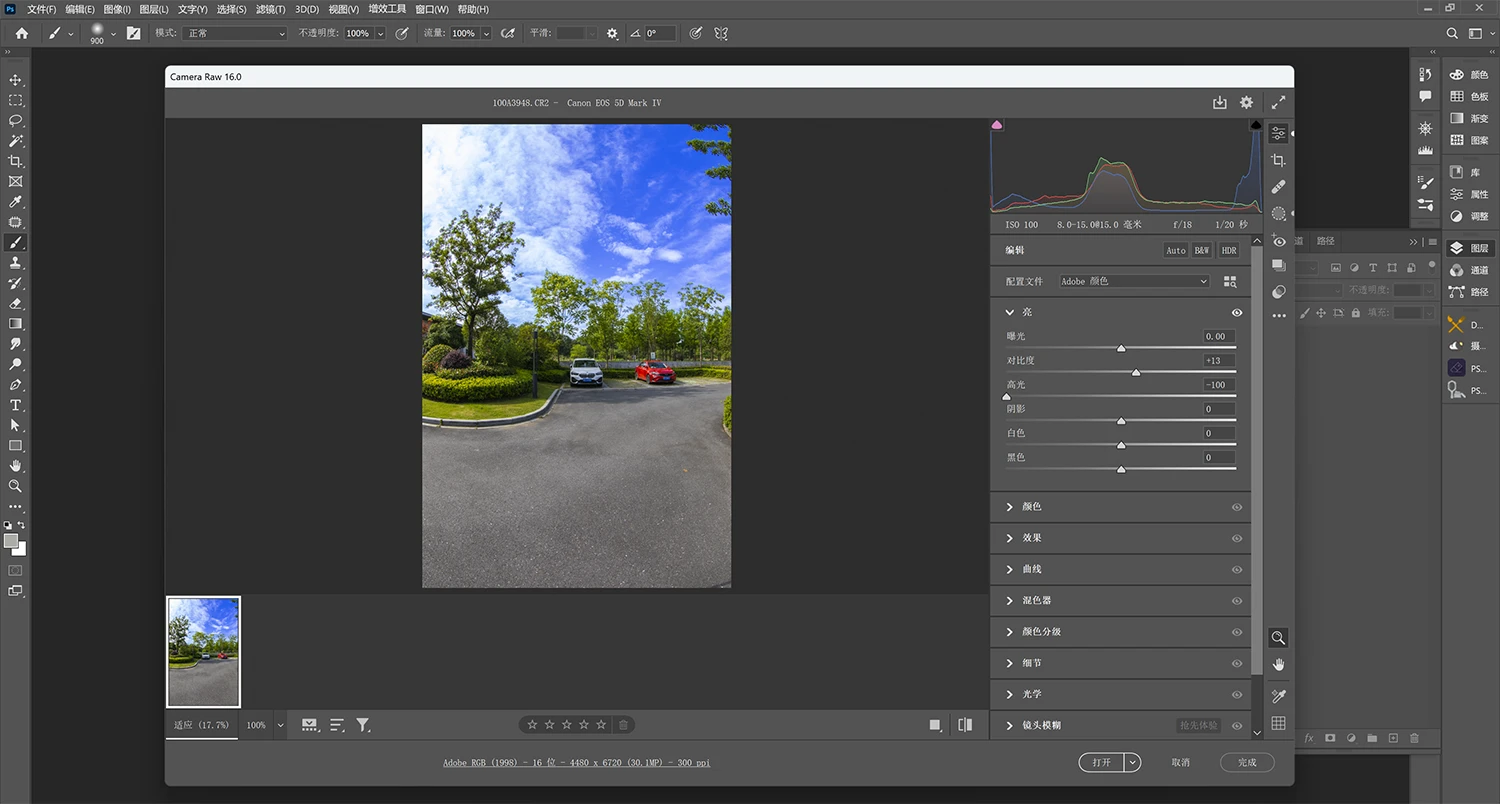
Task: Toggle visibility of the 亮 panel edits
Action: click(1237, 312)
